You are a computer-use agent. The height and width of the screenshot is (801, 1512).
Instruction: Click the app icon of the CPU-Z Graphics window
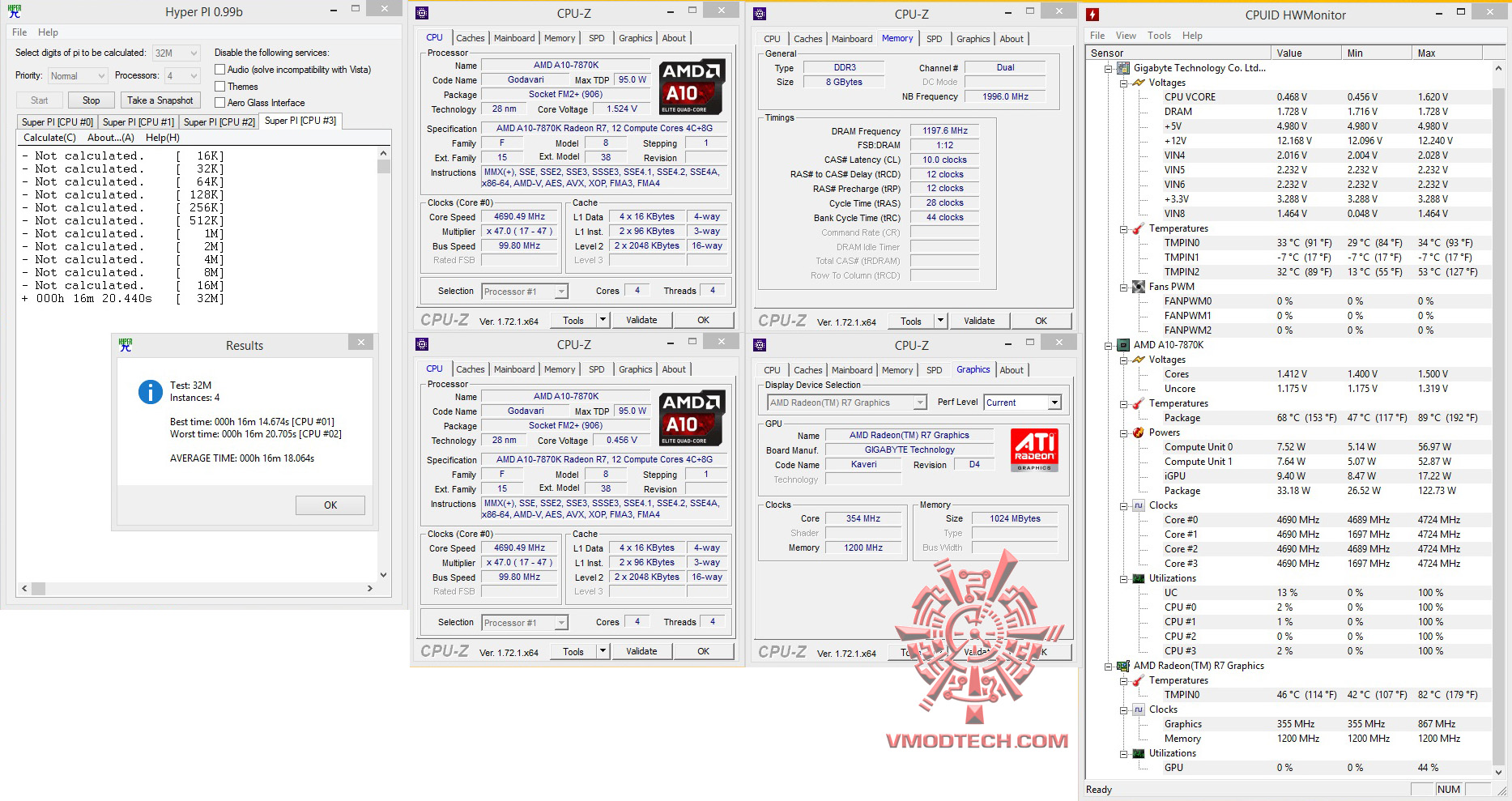(760, 345)
